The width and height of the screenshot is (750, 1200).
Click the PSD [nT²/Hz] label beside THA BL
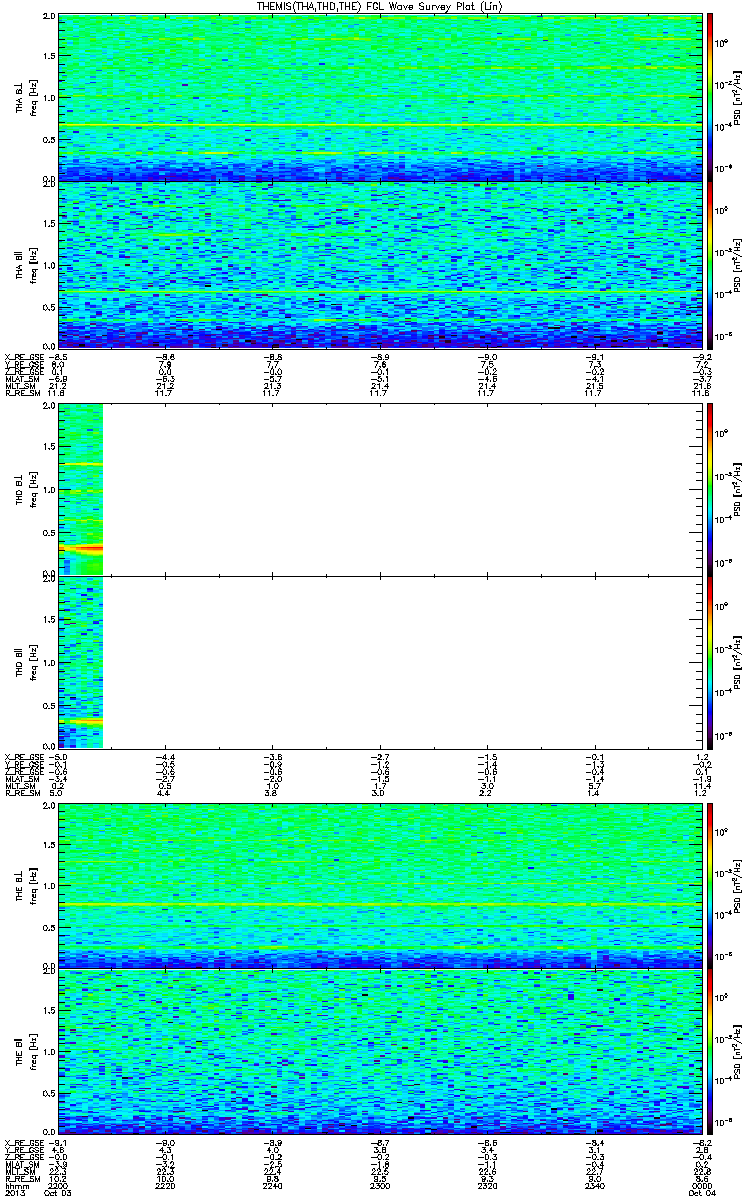pyautogui.click(x=736, y=98)
